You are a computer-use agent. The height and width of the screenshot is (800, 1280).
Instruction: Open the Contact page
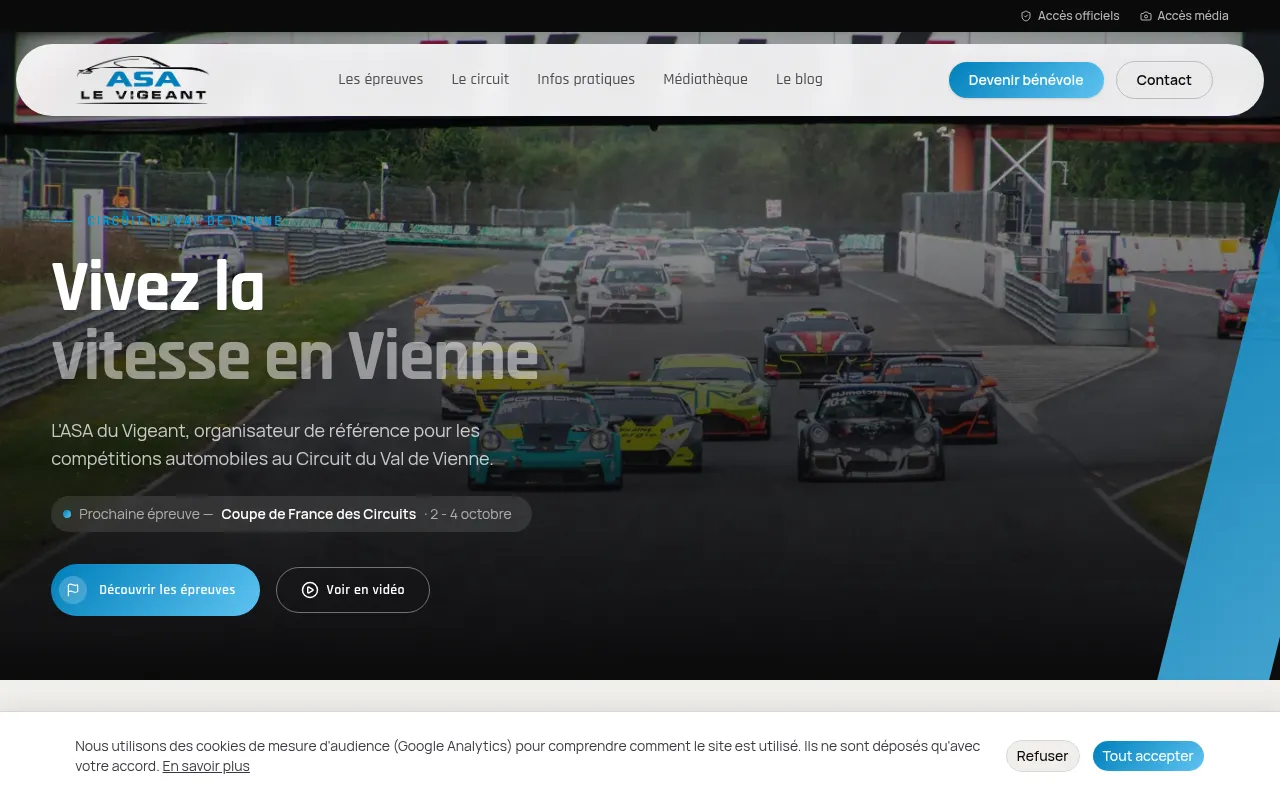coord(1164,80)
